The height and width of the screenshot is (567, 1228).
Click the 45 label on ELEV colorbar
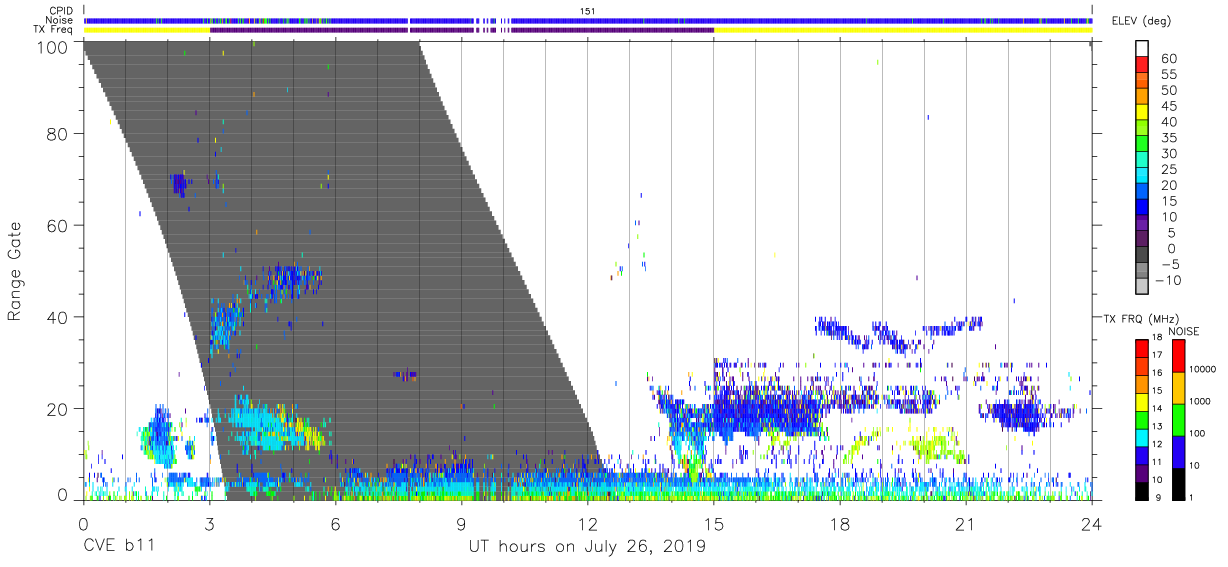[1168, 106]
